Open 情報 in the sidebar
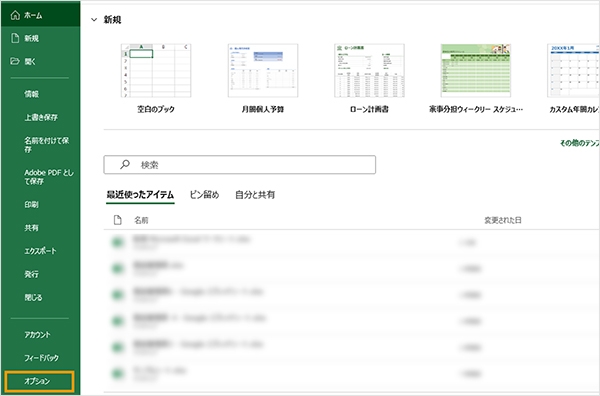 pos(31,94)
